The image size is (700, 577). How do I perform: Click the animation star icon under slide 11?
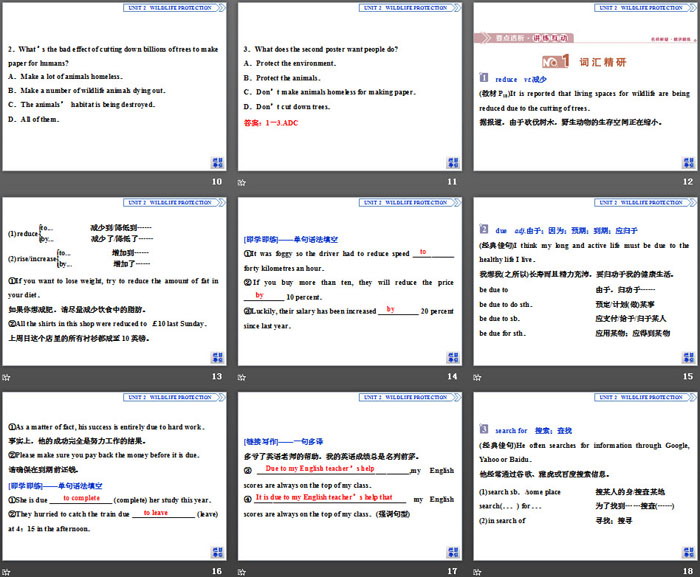pyautogui.click(x=242, y=183)
